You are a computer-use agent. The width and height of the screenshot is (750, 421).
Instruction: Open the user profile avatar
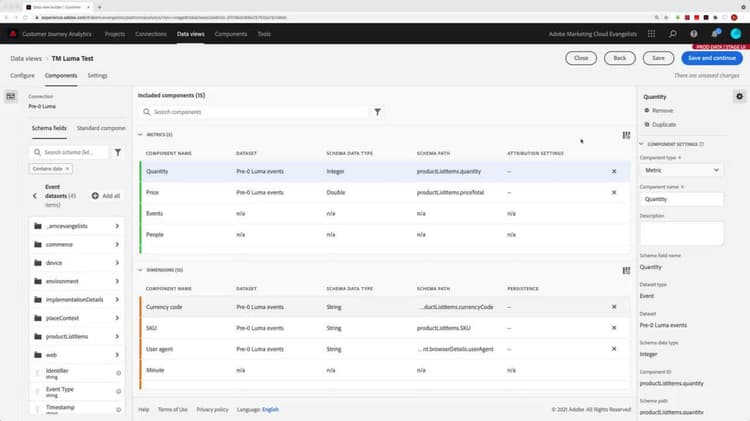(736, 33)
